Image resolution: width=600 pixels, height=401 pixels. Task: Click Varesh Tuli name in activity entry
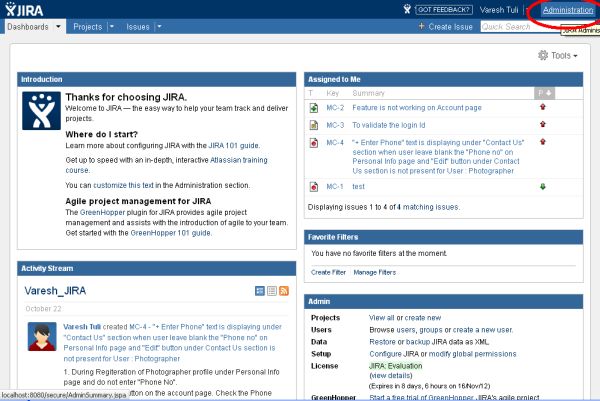pyautogui.click(x=82, y=327)
